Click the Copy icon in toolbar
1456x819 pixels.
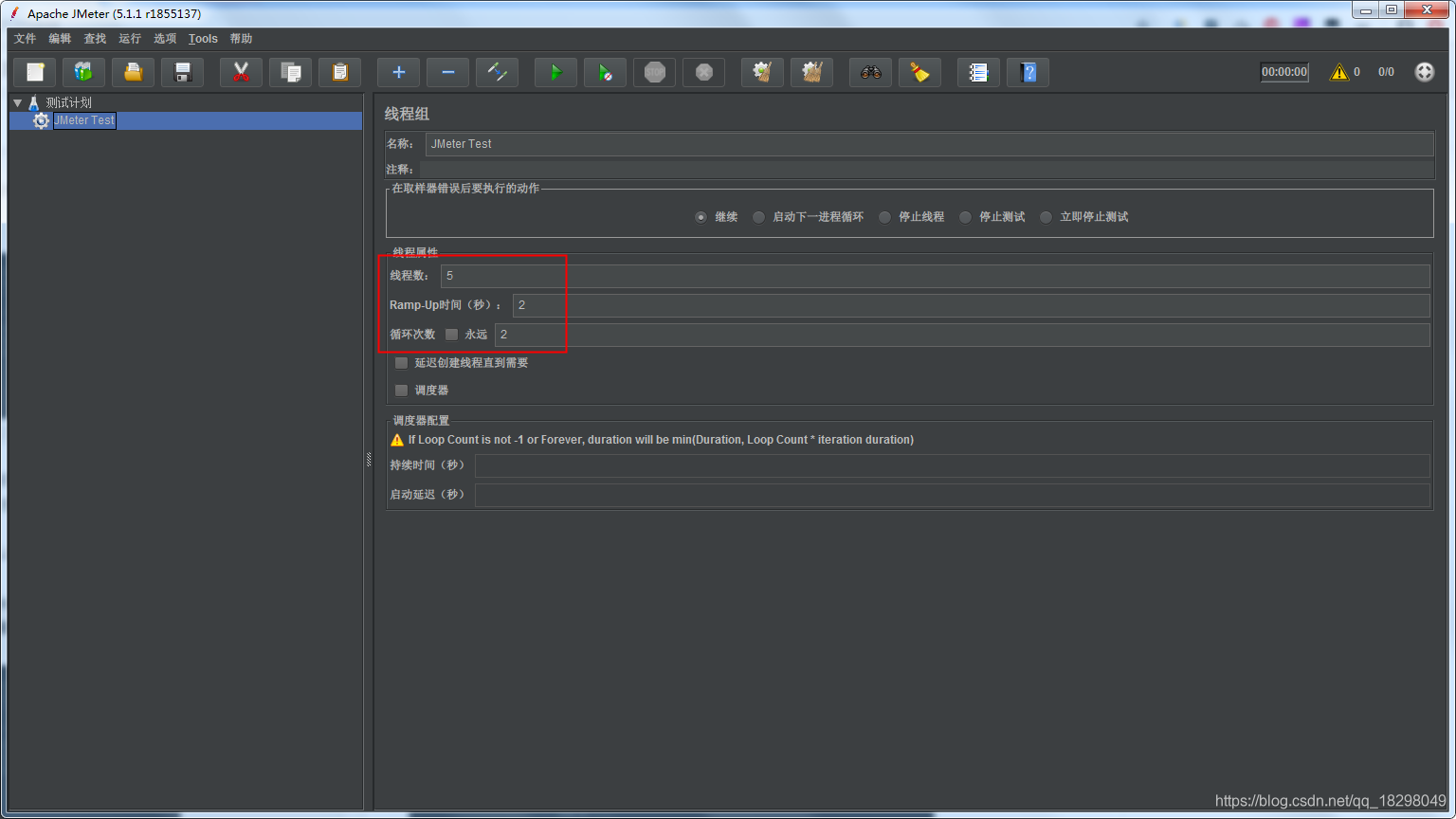(291, 72)
